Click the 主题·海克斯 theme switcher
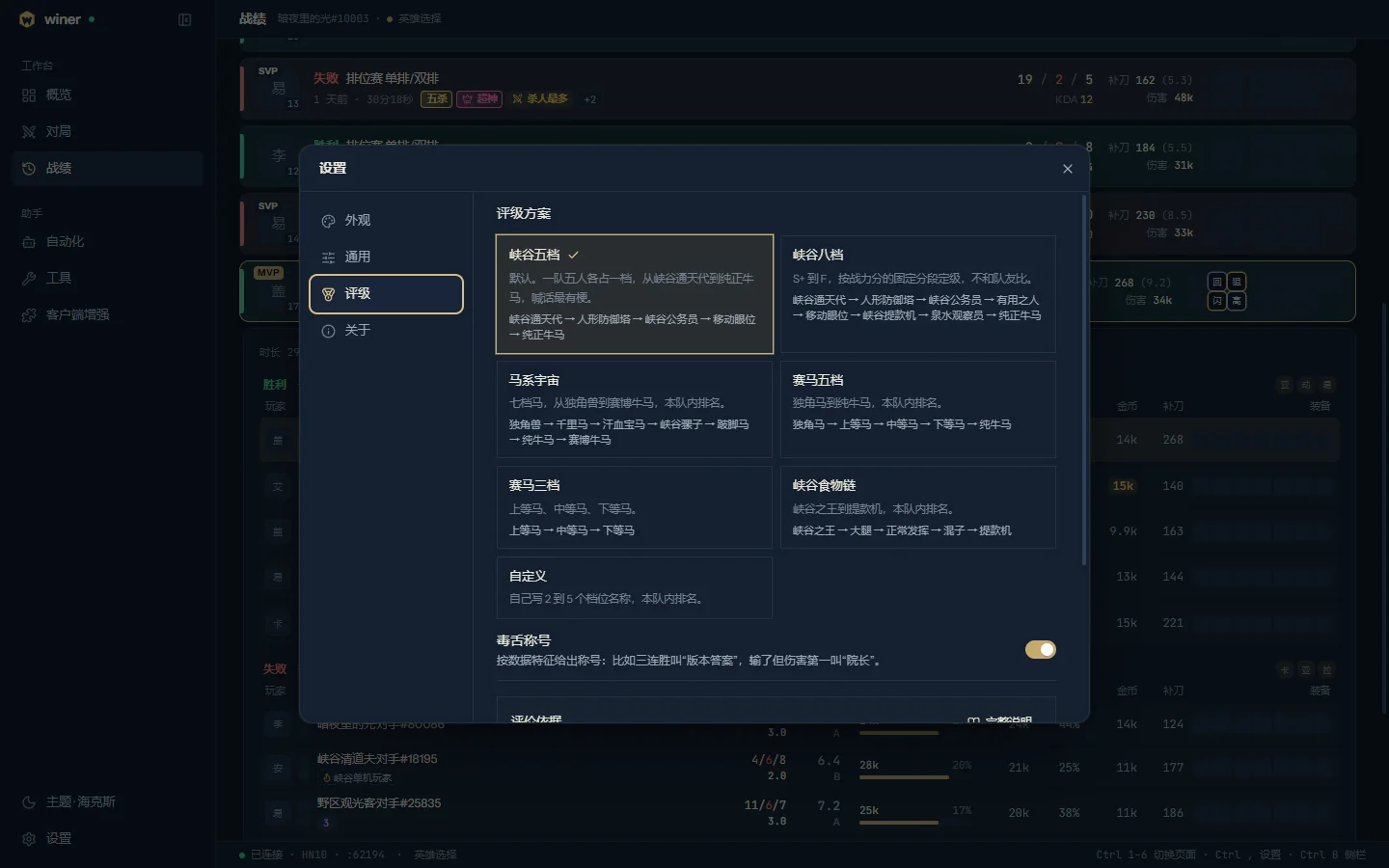 click(108, 802)
